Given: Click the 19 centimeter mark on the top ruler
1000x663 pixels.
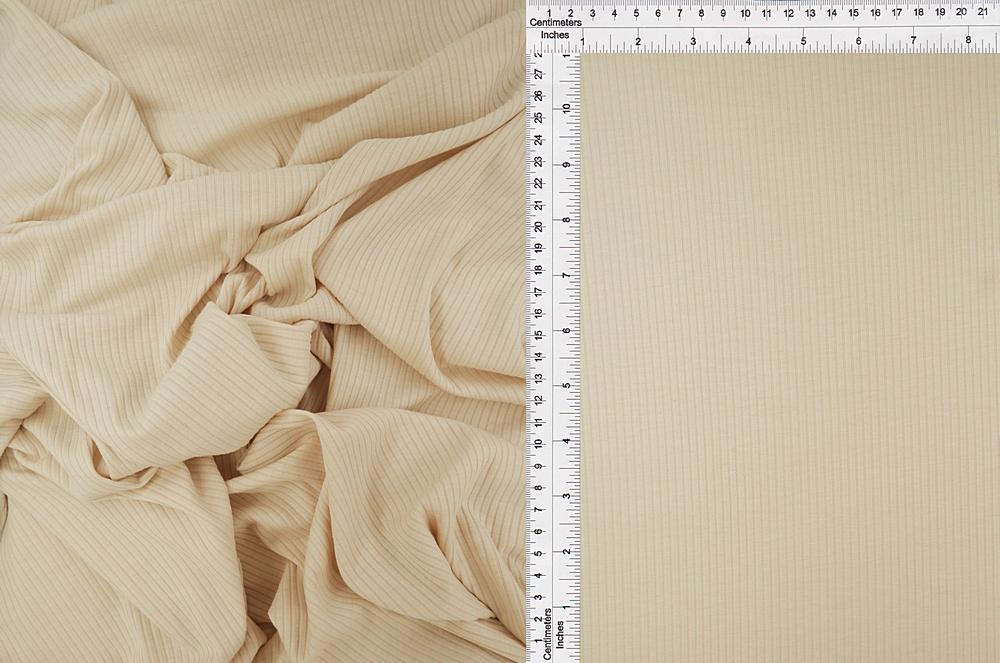Looking at the screenshot, I should click(x=940, y=11).
